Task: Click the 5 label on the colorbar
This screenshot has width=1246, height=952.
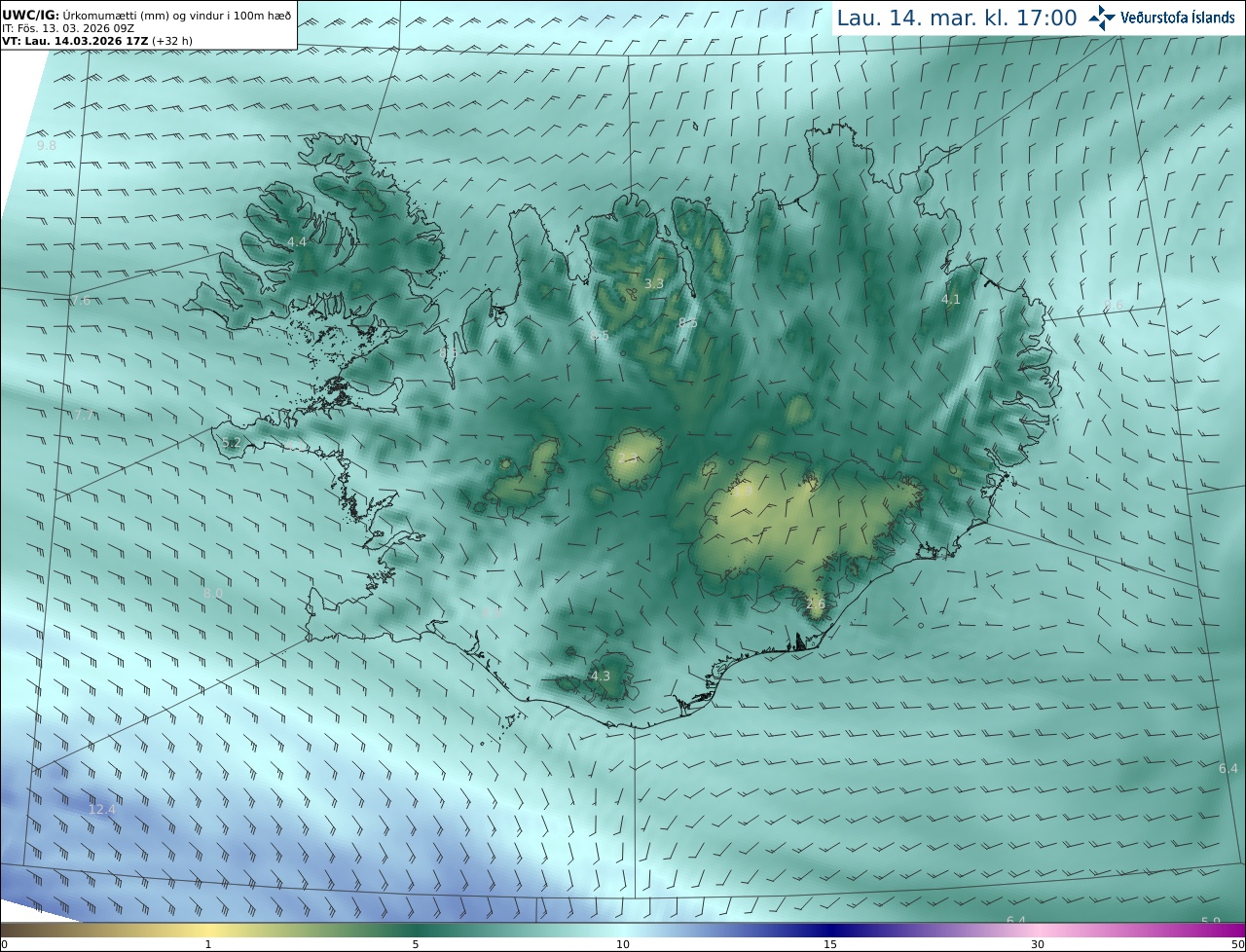Action: click(x=416, y=944)
